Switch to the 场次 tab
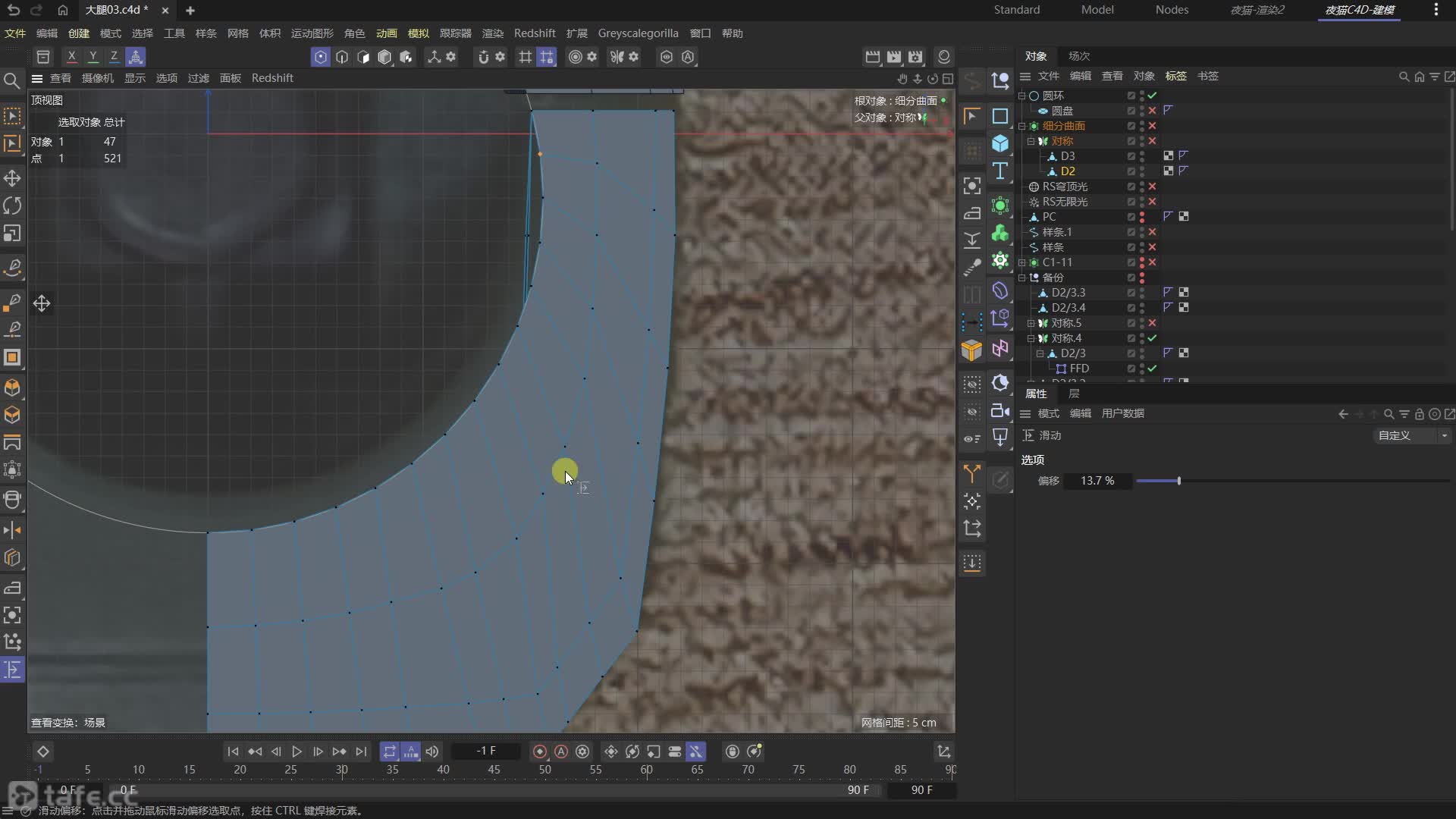Viewport: 1456px width, 819px height. point(1078,56)
